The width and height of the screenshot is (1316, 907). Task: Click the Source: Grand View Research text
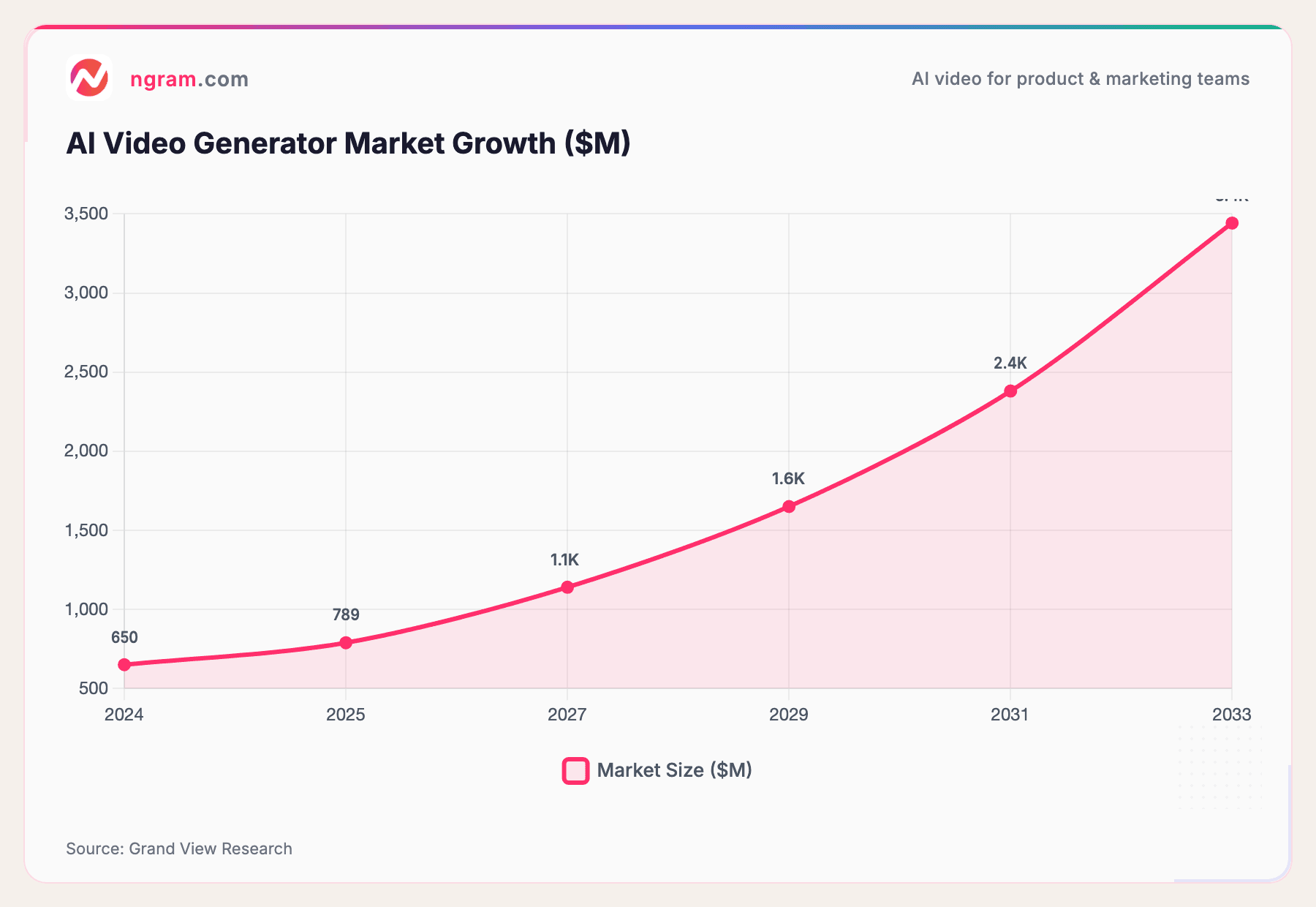click(x=179, y=848)
